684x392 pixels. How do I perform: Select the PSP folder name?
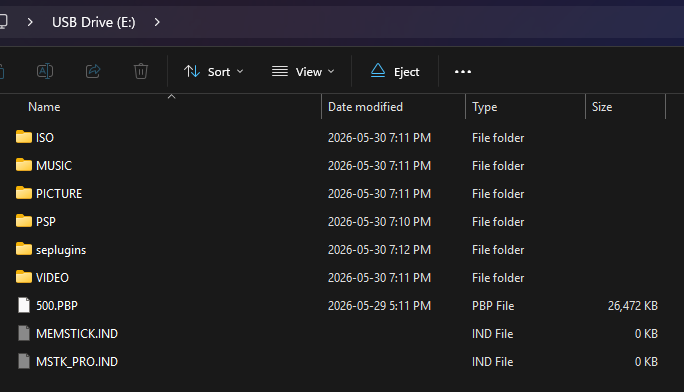pos(45,222)
